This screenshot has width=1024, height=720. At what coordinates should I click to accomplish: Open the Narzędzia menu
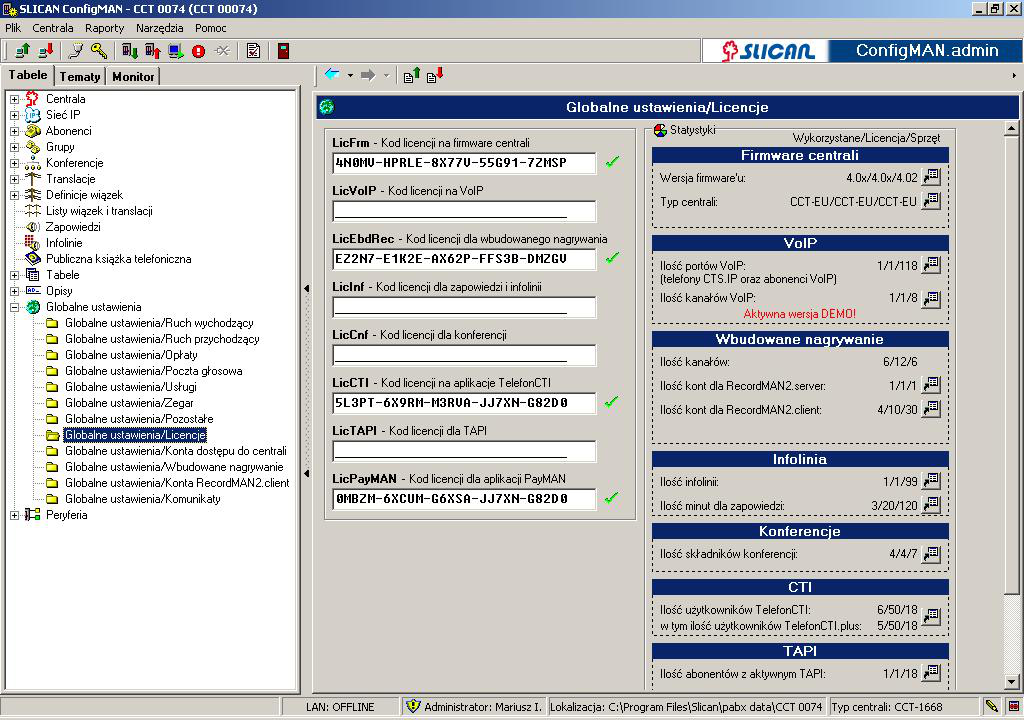pos(160,28)
